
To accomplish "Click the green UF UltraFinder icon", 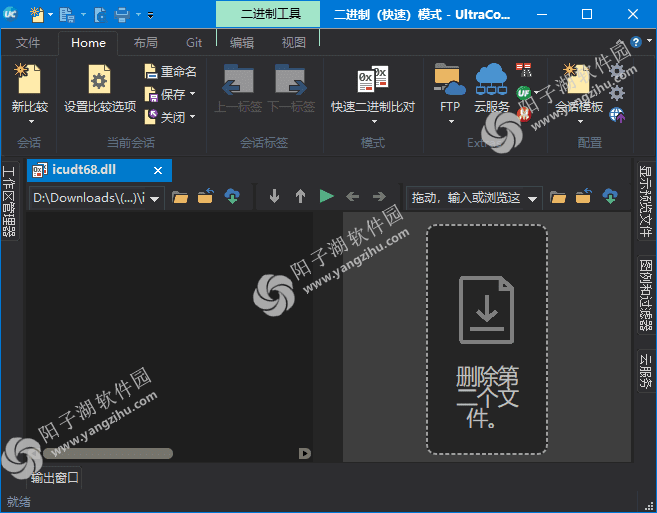I will pyautogui.click(x=523, y=92).
